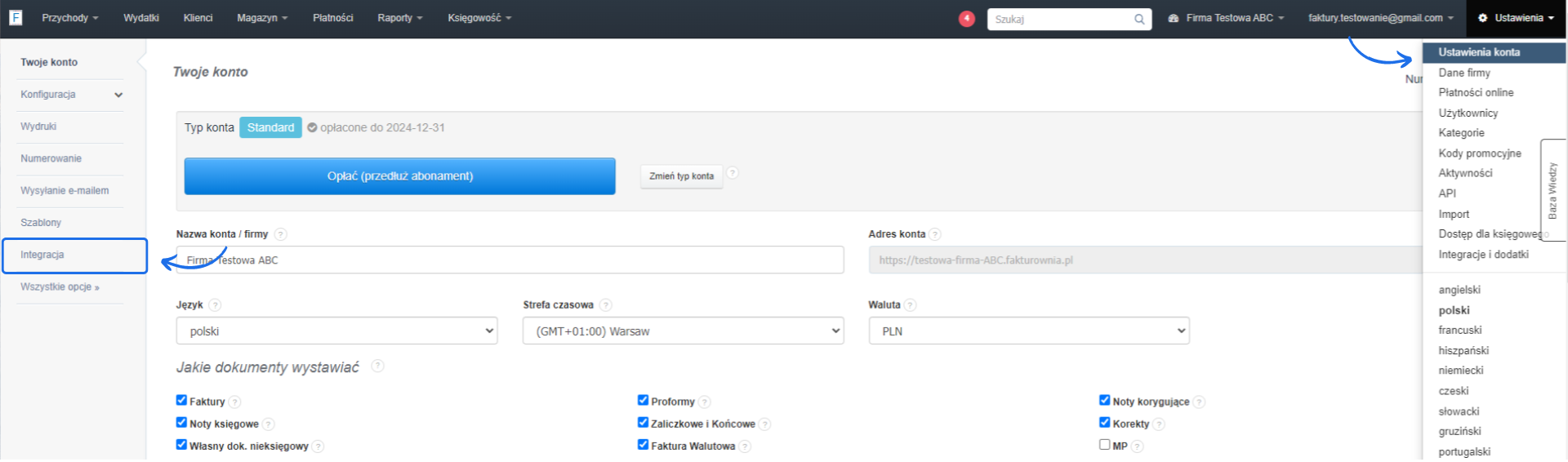Open the Przychody menu
The width and height of the screenshot is (1568, 462).
[69, 18]
